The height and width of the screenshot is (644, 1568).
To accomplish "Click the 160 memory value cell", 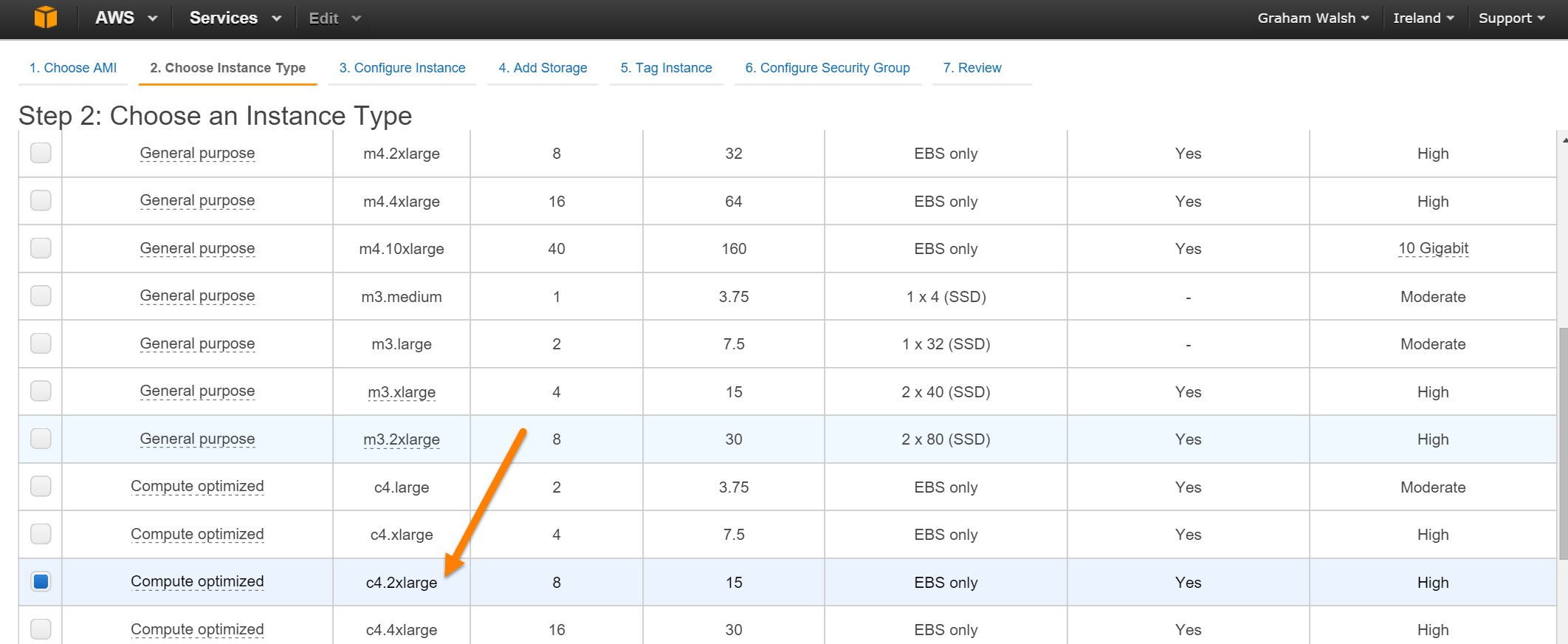I will click(734, 249).
